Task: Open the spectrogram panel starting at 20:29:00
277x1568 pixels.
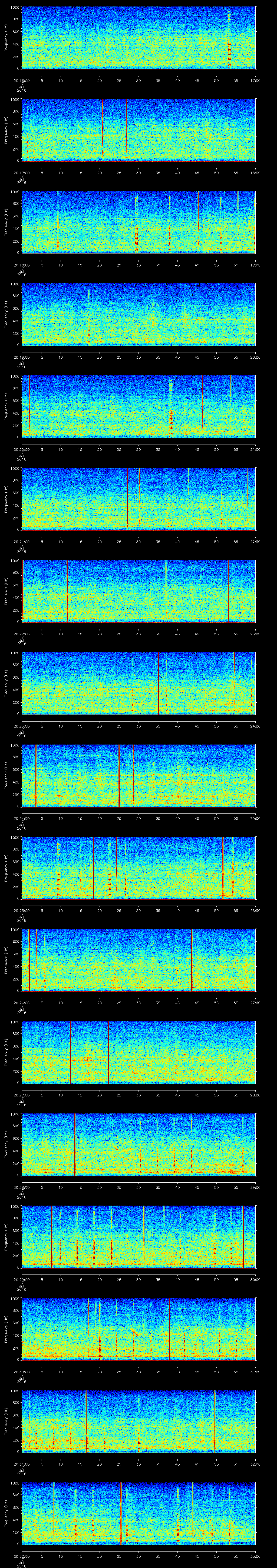Action: pyautogui.click(x=139, y=1237)
